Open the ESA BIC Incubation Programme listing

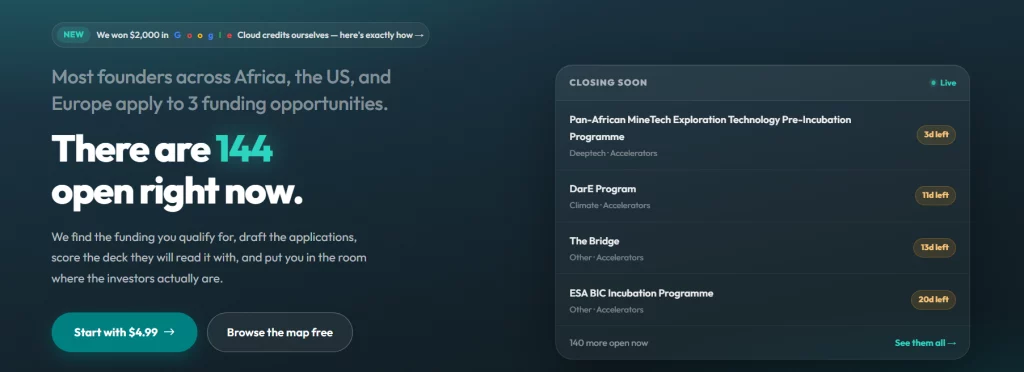[762, 300]
